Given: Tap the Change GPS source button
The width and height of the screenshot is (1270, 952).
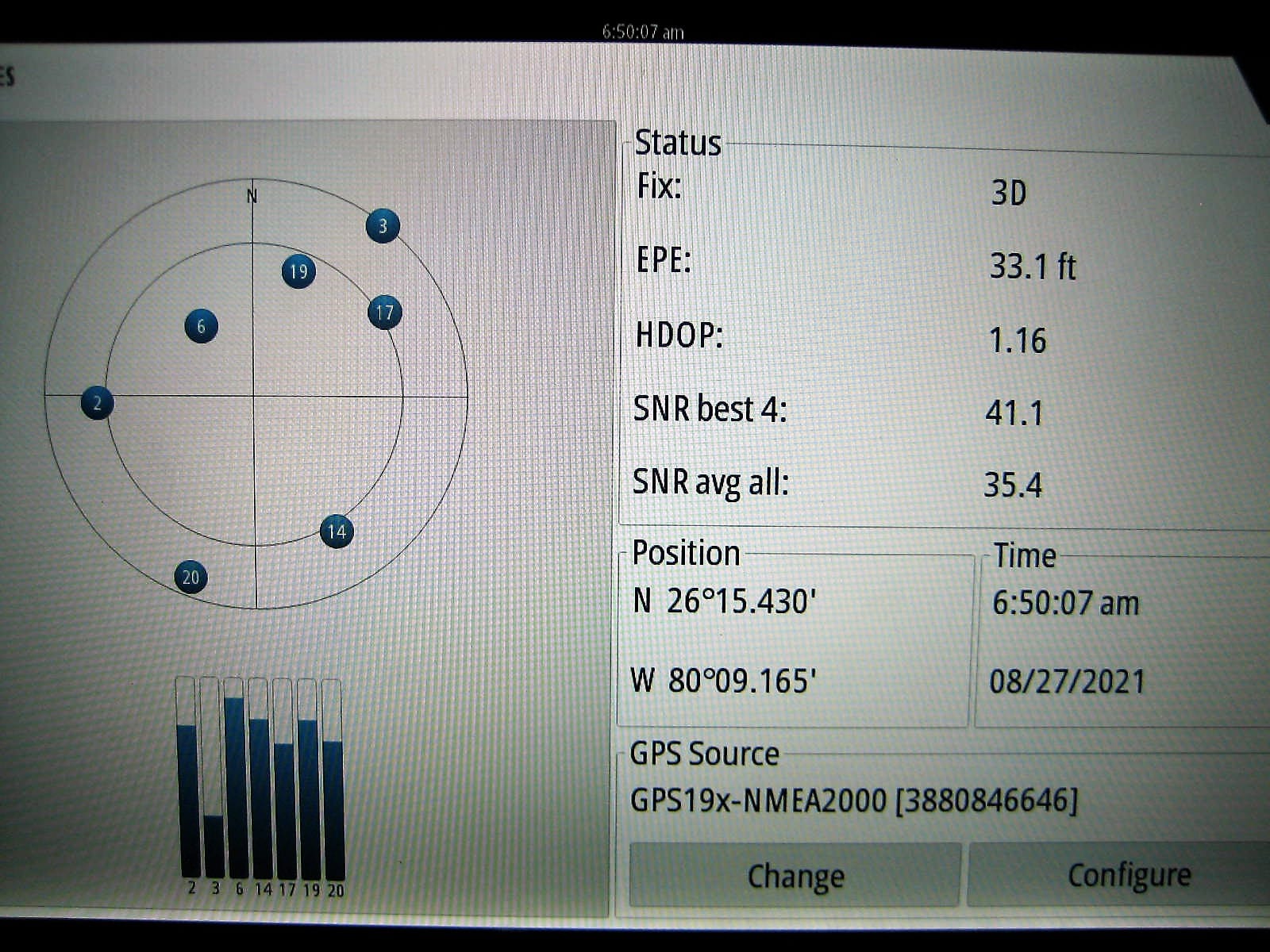Looking at the screenshot, I should (x=795, y=876).
